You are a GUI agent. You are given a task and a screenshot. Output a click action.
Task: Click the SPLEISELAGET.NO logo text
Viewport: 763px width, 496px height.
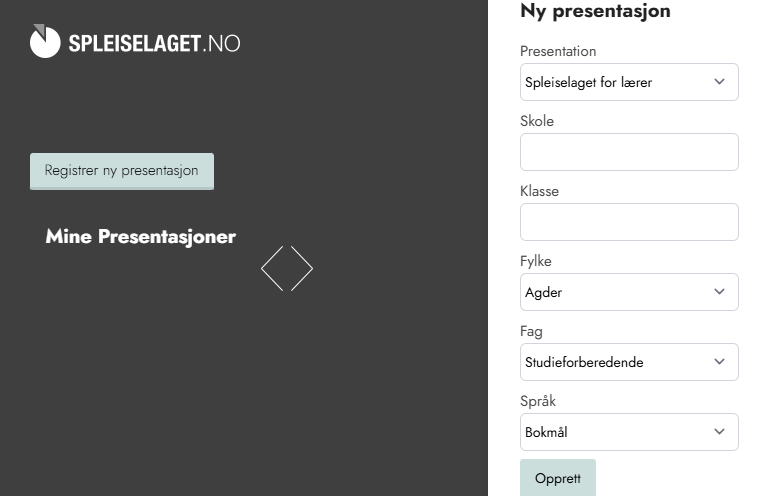pos(154,44)
